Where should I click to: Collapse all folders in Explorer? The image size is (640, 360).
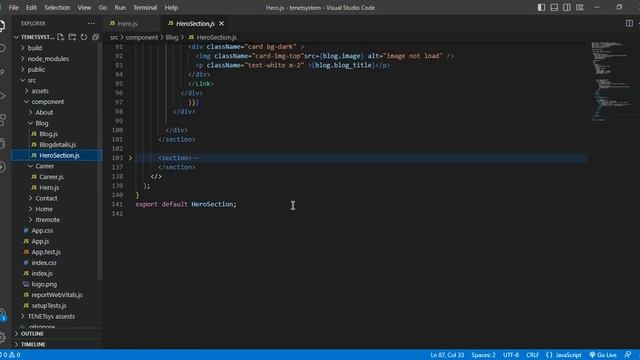pyautogui.click(x=96, y=37)
